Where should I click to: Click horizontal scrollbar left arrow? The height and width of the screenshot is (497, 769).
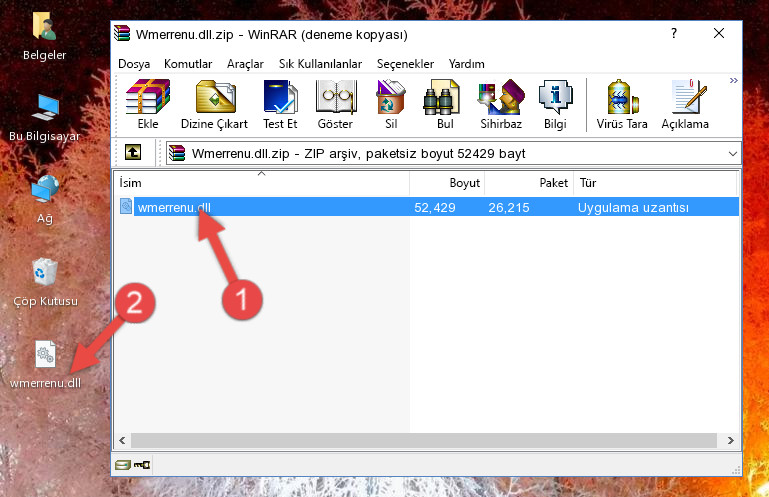pos(122,440)
